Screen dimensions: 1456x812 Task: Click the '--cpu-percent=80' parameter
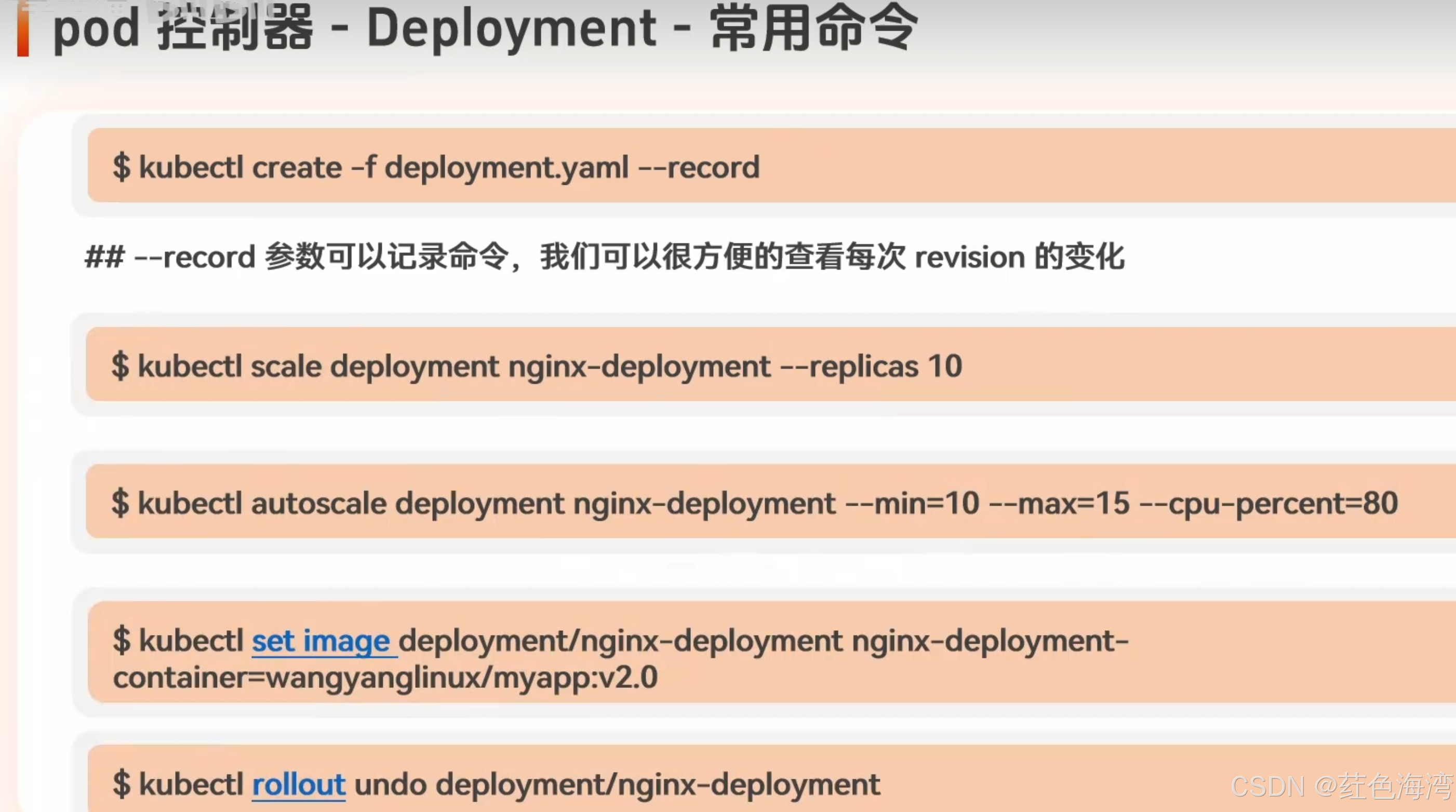tap(1268, 504)
